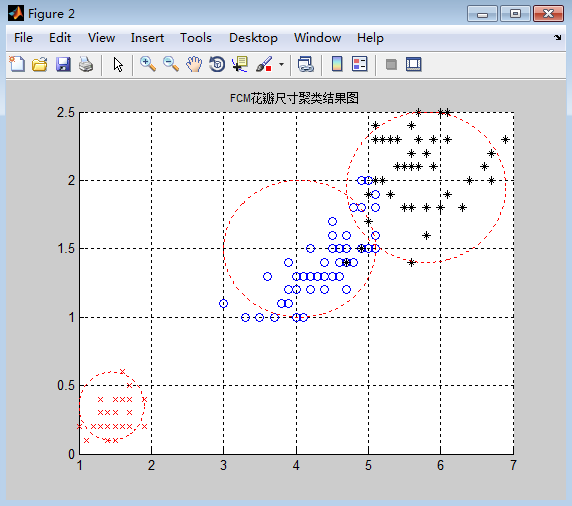
Task: Open the Insert menu
Action: coord(147,38)
